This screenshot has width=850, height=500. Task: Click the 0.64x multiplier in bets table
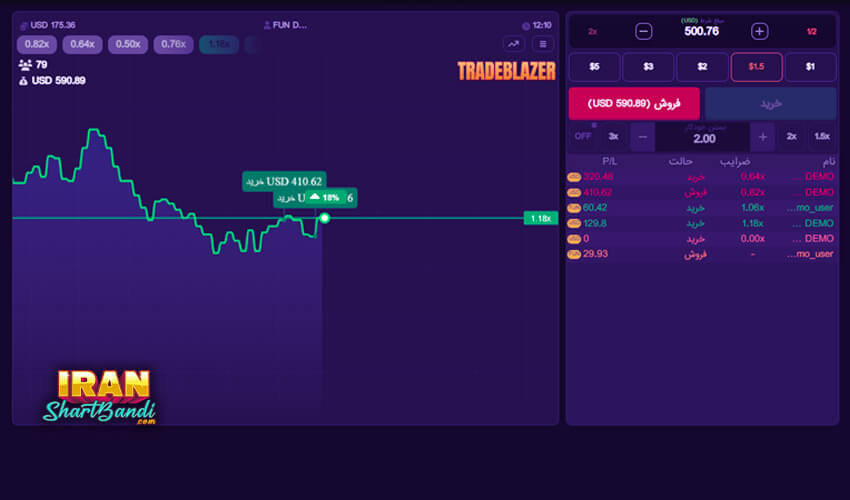(x=752, y=177)
